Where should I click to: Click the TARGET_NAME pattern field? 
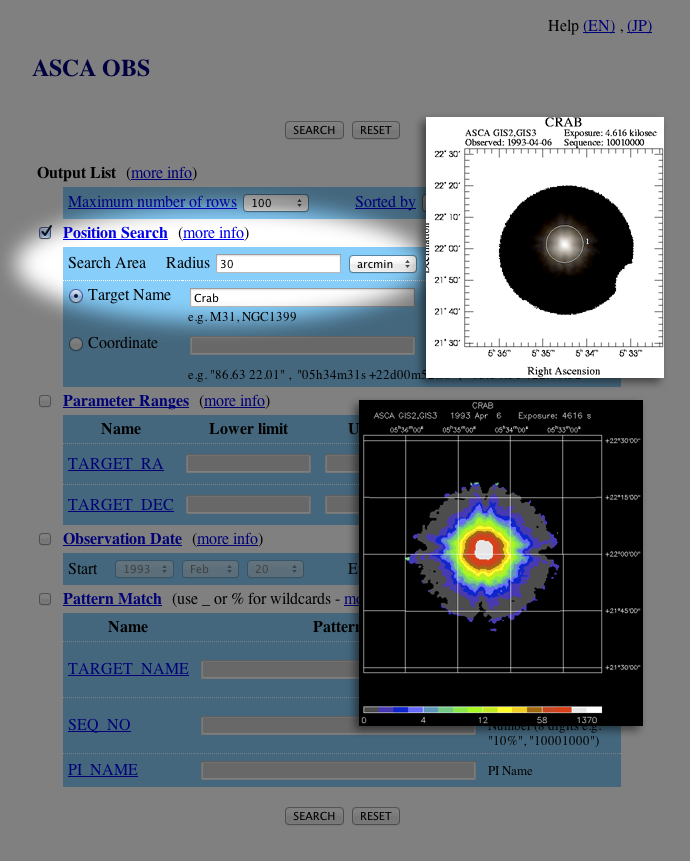pos(280,669)
